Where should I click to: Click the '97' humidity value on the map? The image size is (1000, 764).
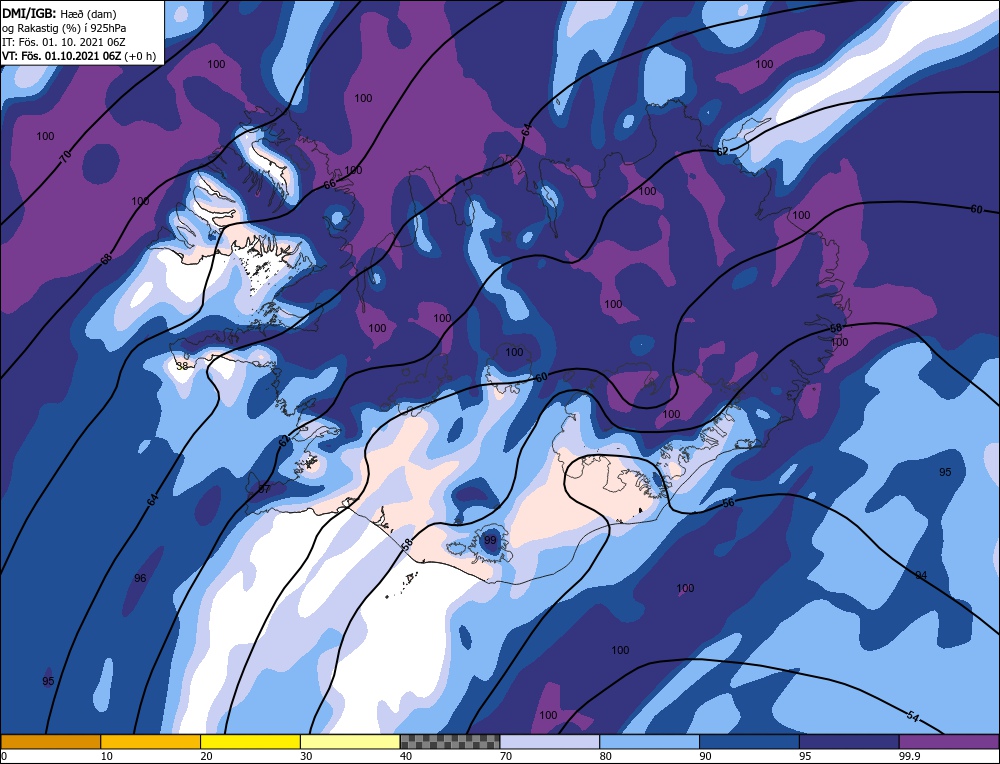264,490
